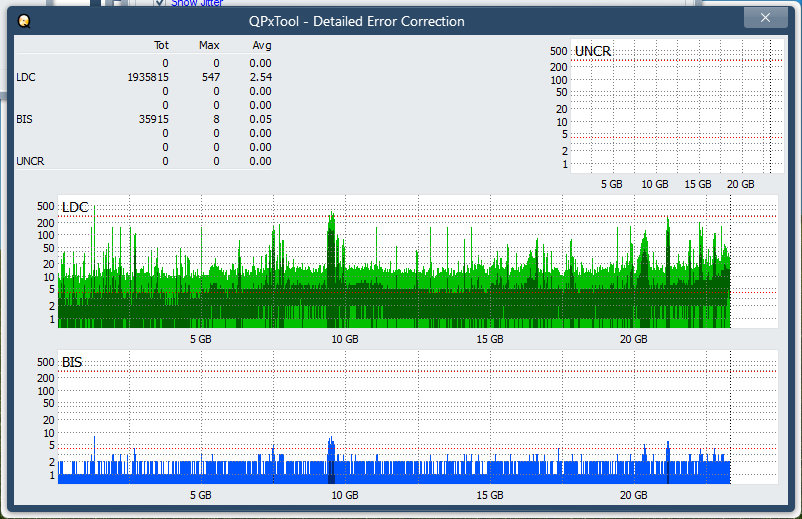Screen dimensions: 802x519
Task: Select the BIS average value 0.05
Action: (x=261, y=119)
